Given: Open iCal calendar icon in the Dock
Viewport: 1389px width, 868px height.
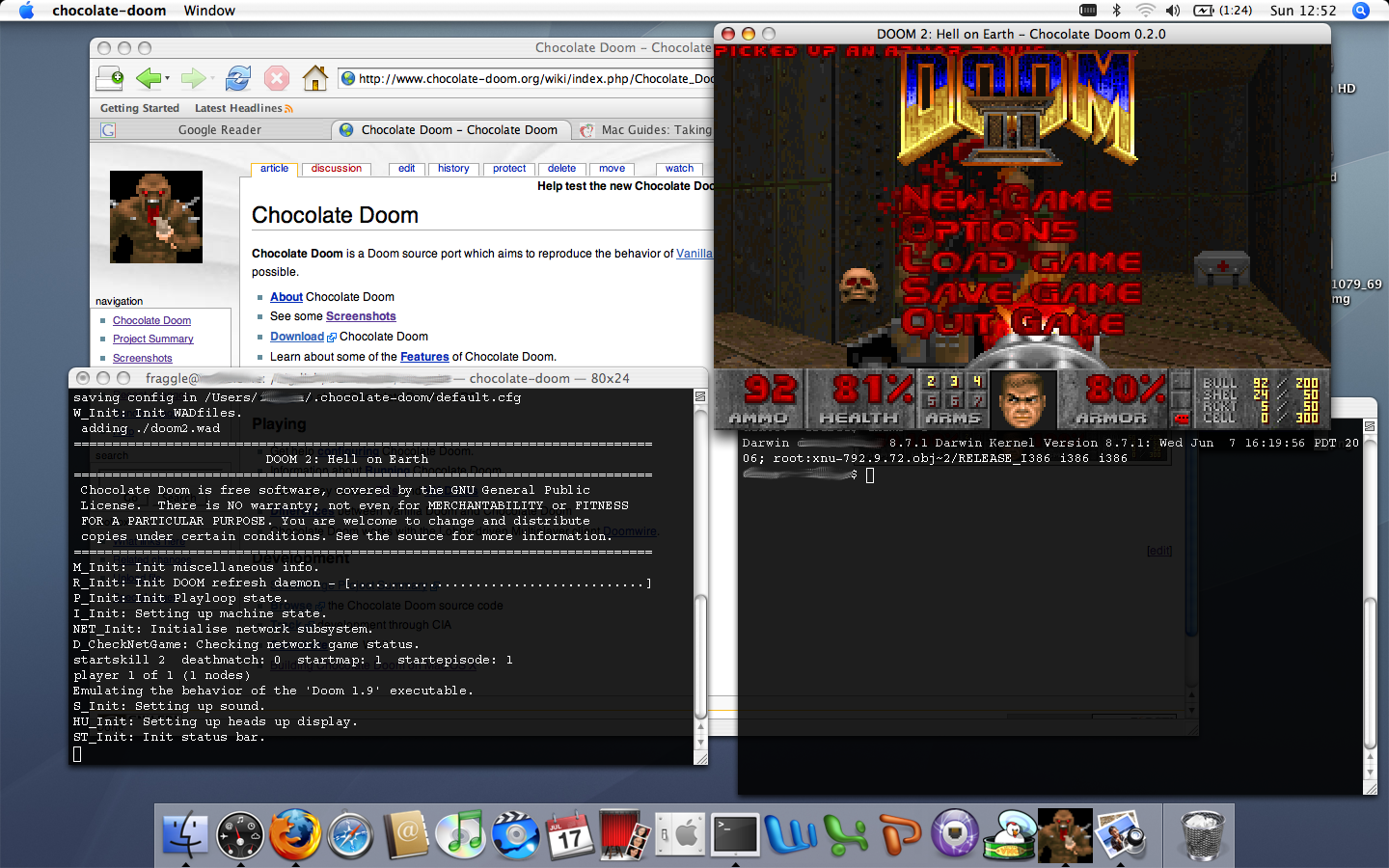Looking at the screenshot, I should coord(570,835).
